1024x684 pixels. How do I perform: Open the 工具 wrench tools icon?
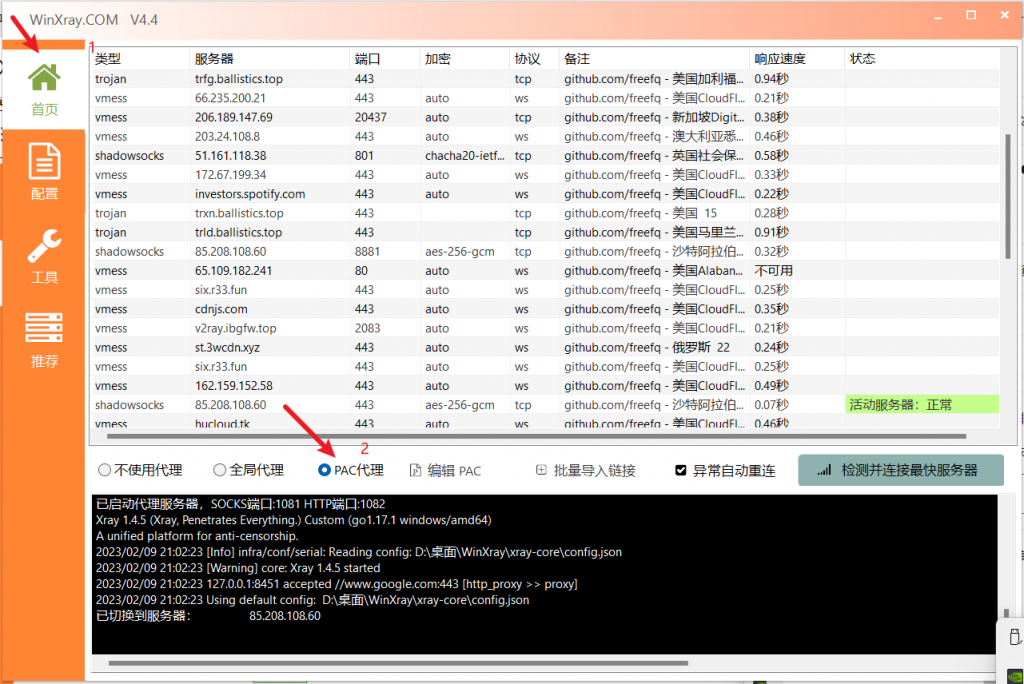tap(44, 246)
